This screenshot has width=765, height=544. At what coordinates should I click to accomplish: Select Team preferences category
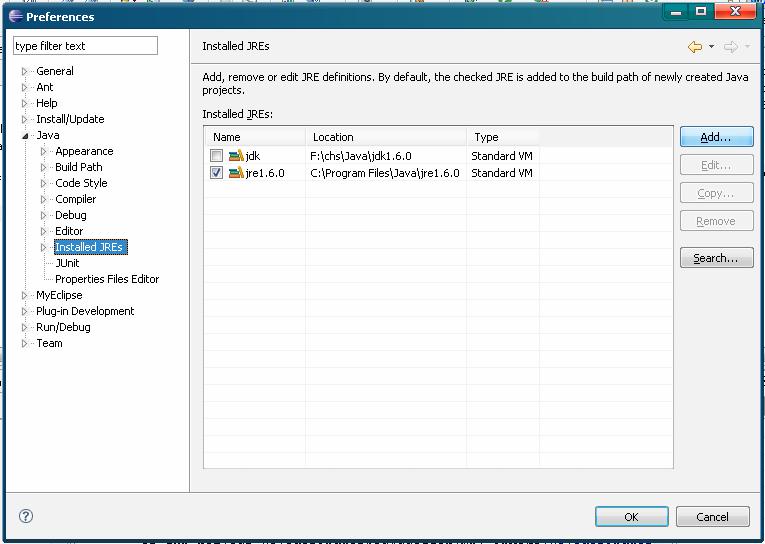point(49,343)
